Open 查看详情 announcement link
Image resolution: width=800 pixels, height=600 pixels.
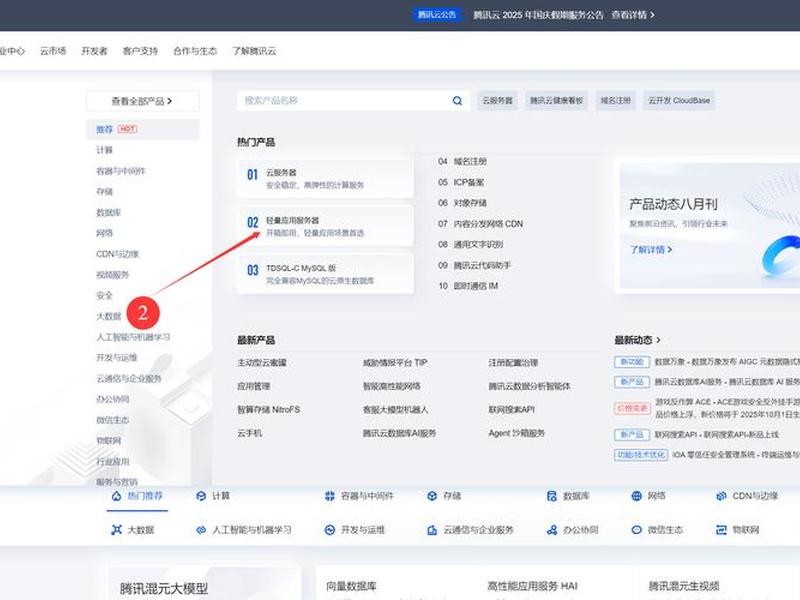coord(633,15)
